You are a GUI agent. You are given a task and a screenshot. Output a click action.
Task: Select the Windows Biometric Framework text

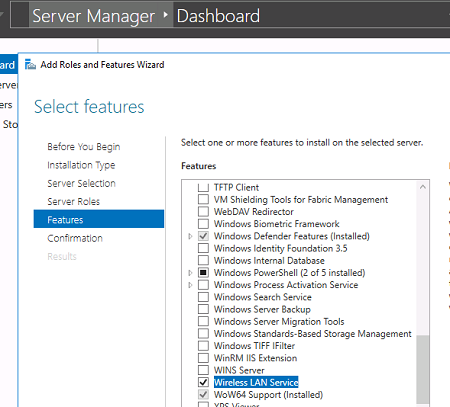(x=276, y=224)
